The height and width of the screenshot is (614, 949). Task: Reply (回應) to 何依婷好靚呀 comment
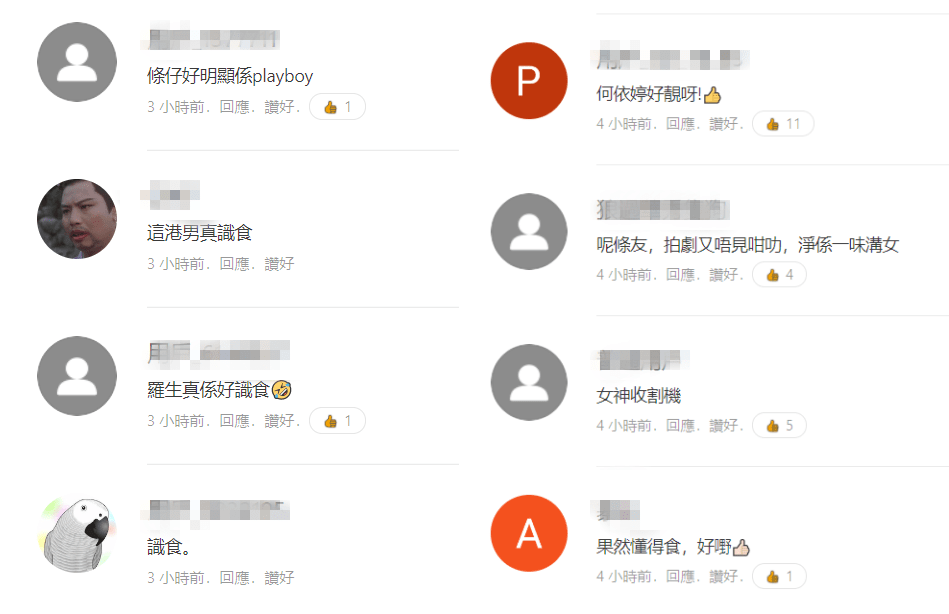tap(680, 124)
